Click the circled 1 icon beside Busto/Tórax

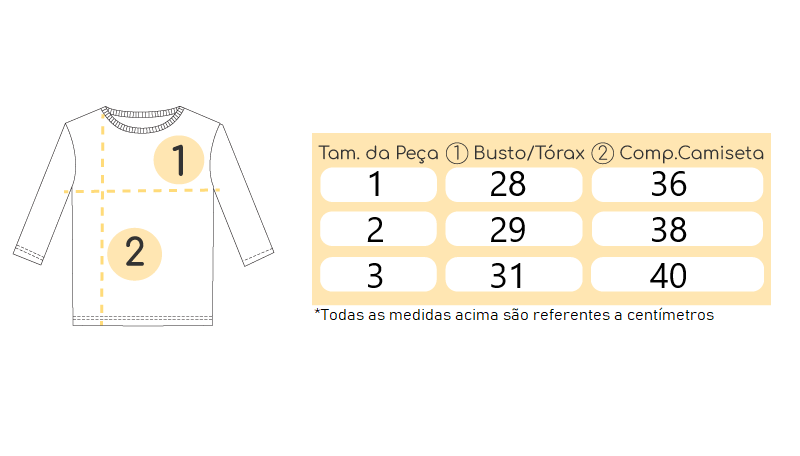tap(457, 153)
